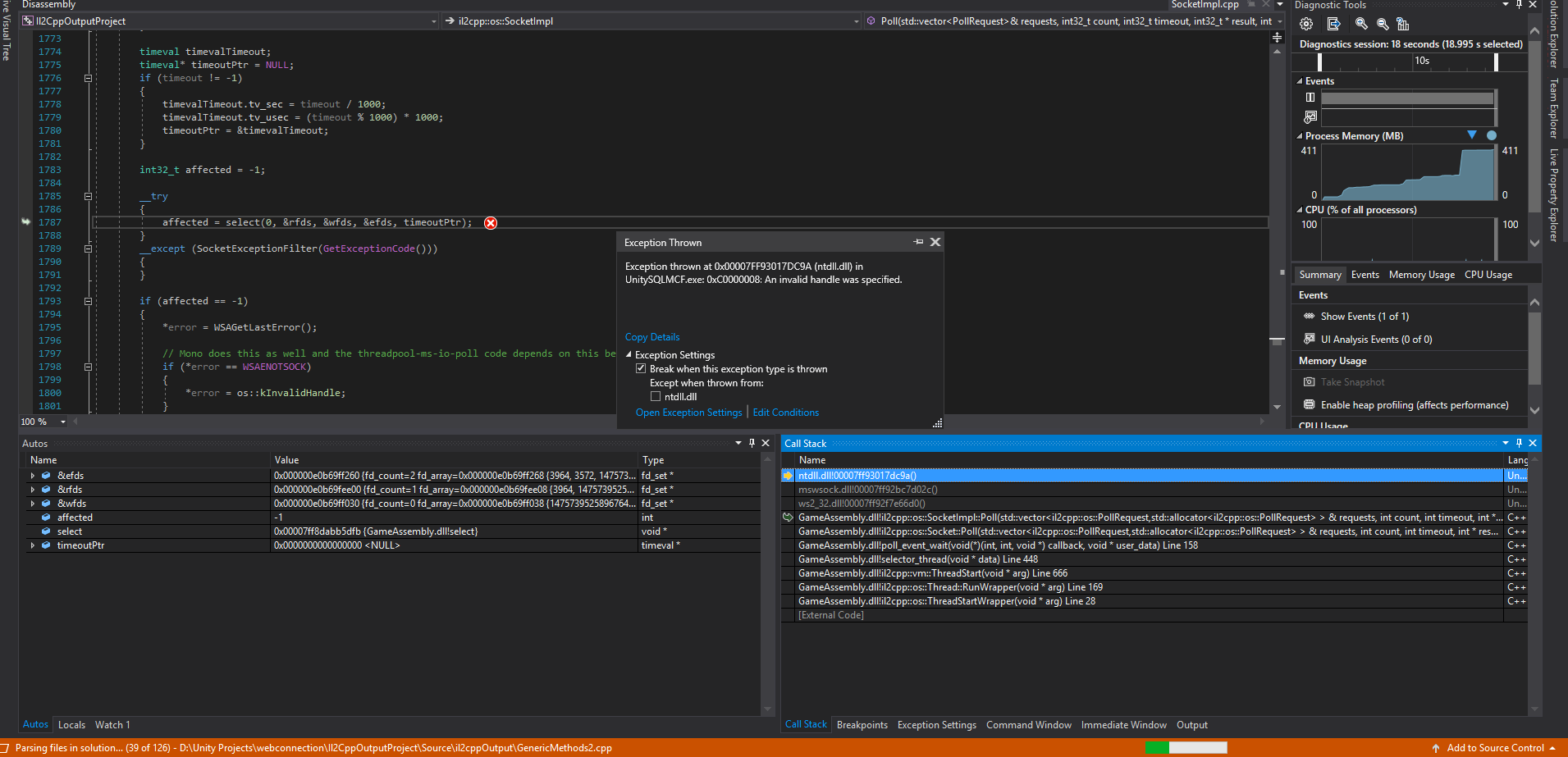Toggle the Process Memory filter funnel
1568x757 pixels.
click(1471, 135)
